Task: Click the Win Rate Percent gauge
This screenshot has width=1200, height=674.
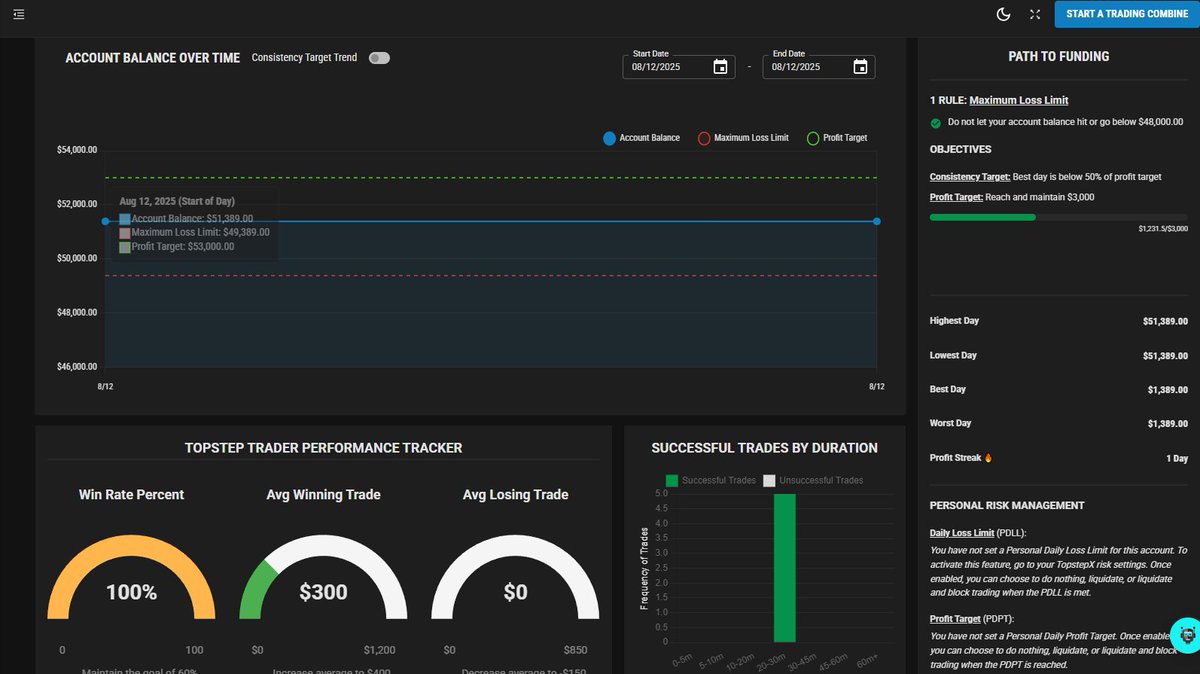Action: click(131, 575)
